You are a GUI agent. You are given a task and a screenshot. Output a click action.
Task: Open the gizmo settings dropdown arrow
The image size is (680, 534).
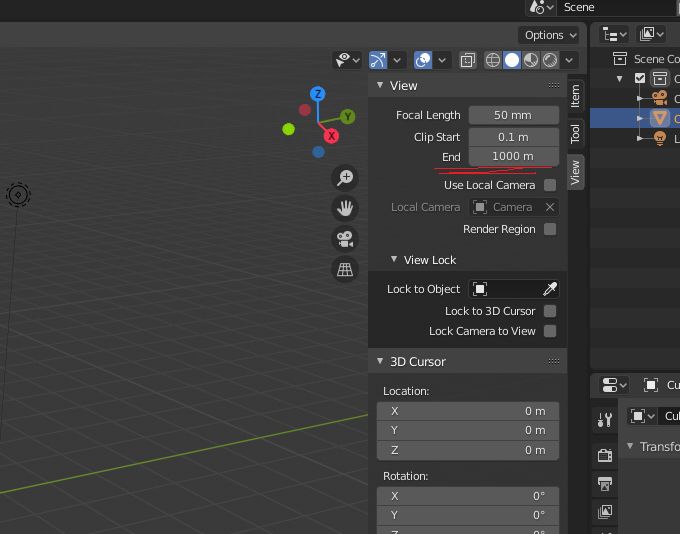tap(397, 60)
